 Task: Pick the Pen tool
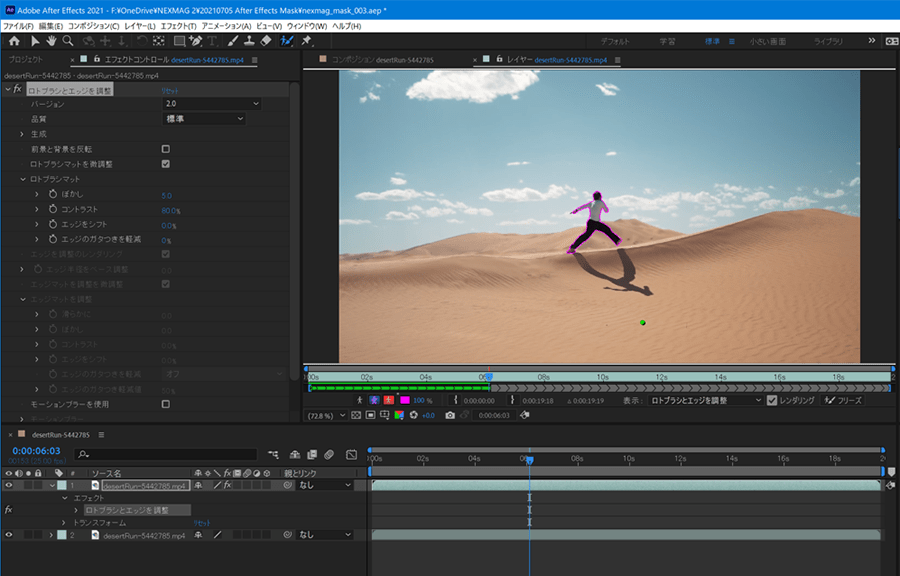tap(196, 41)
